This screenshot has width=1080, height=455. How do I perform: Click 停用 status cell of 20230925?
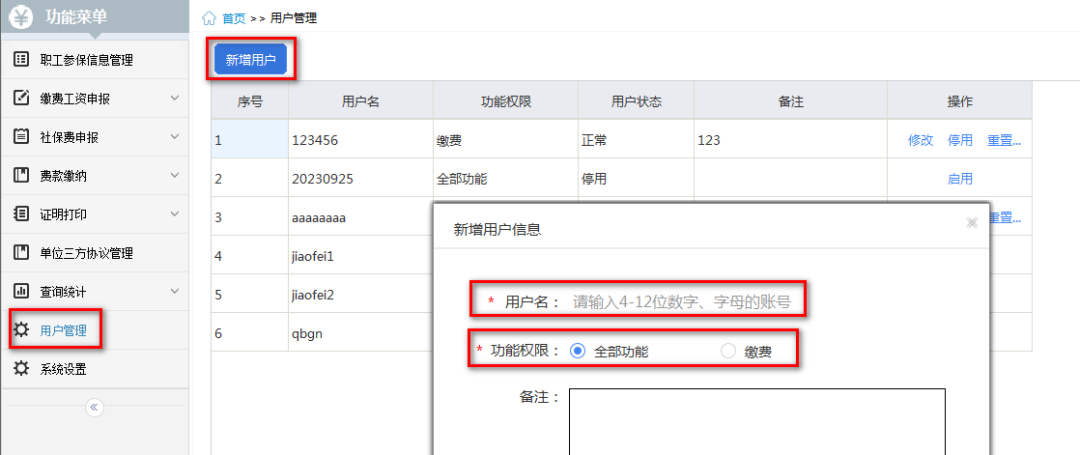636,179
